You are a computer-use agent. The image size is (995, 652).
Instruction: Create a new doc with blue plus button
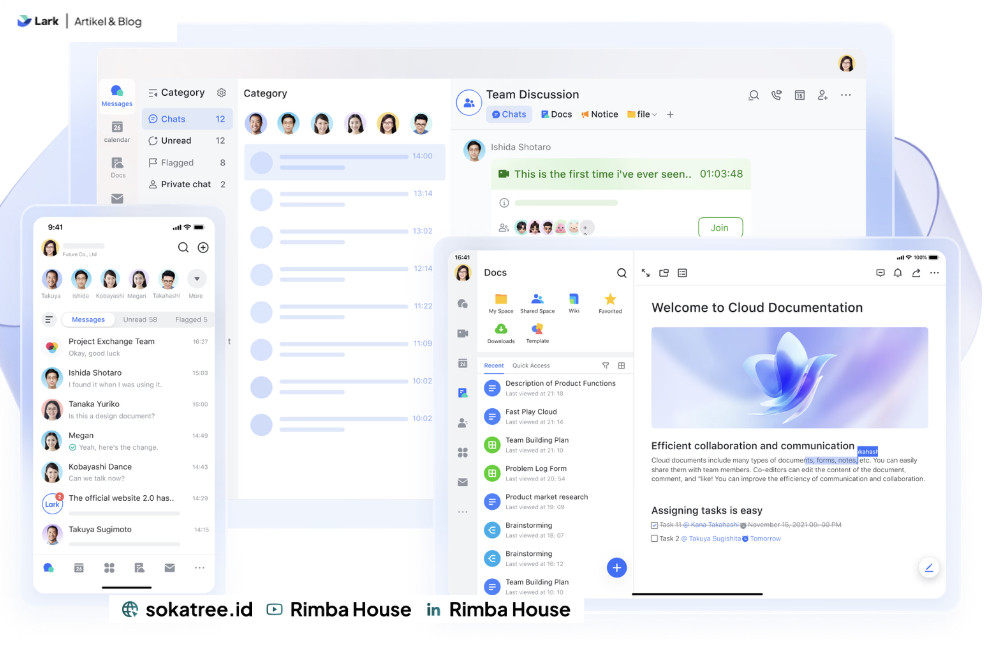[617, 568]
